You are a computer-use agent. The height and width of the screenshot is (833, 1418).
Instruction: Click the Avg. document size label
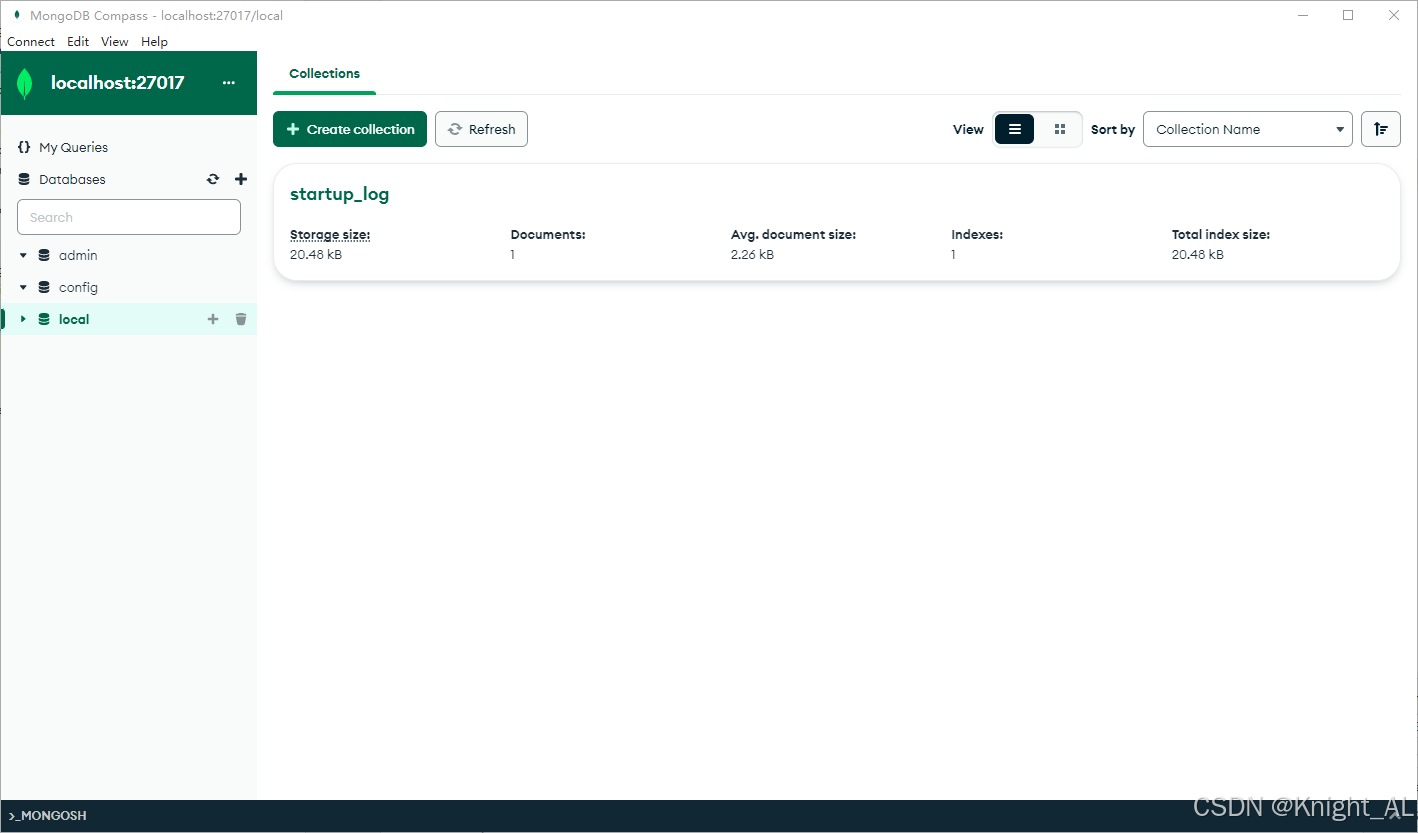(793, 235)
